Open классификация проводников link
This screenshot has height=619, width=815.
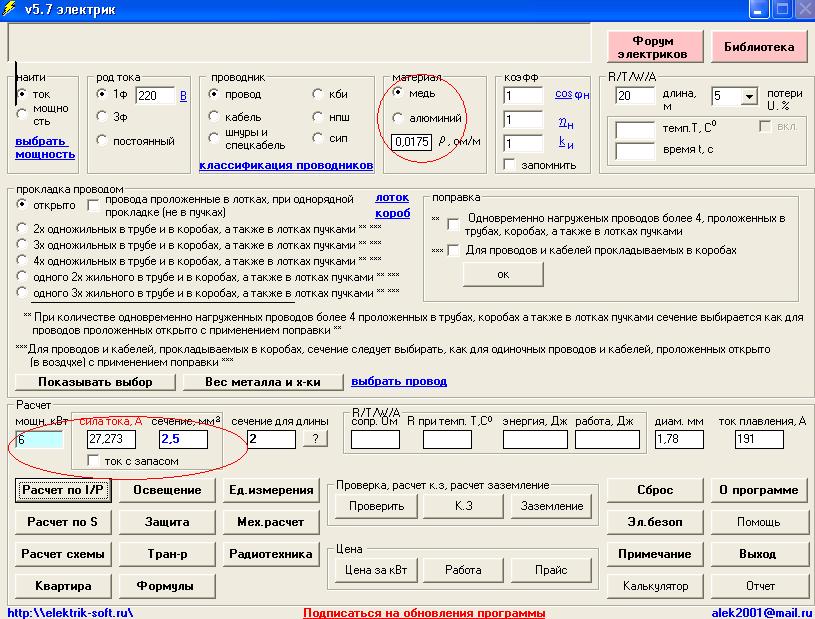pyautogui.click(x=286, y=165)
